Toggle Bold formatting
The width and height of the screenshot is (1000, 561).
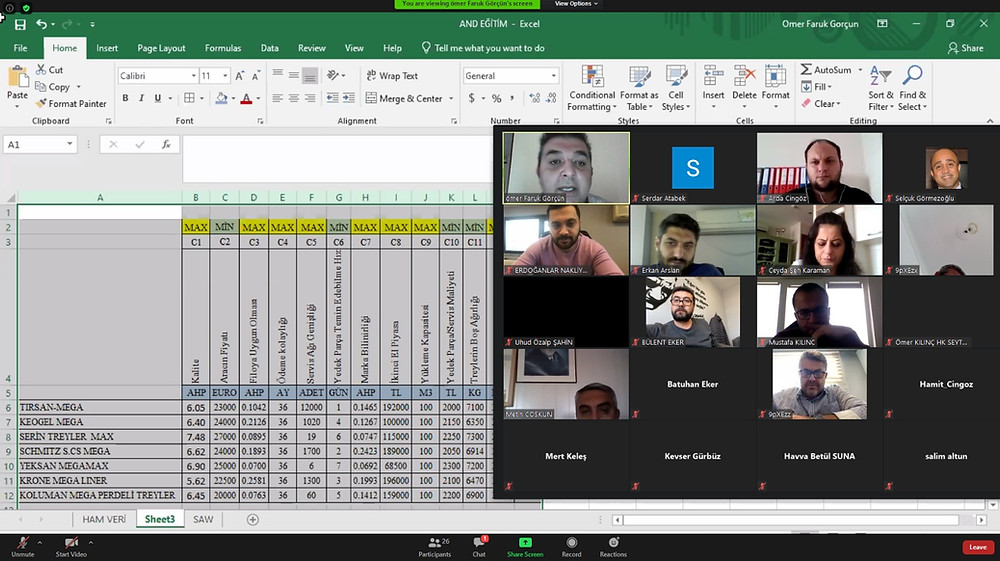(x=125, y=98)
